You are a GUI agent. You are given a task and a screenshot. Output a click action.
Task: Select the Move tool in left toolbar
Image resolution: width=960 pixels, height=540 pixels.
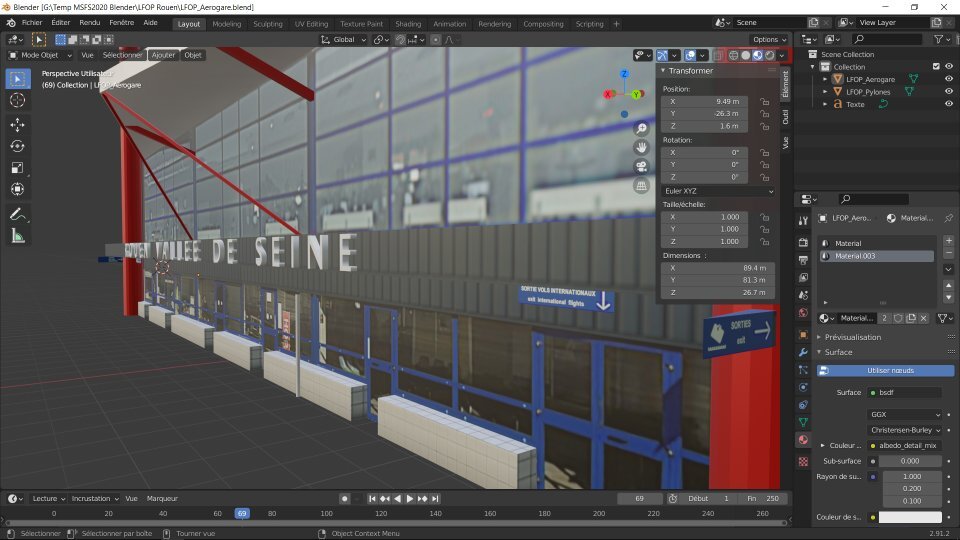pyautogui.click(x=17, y=124)
